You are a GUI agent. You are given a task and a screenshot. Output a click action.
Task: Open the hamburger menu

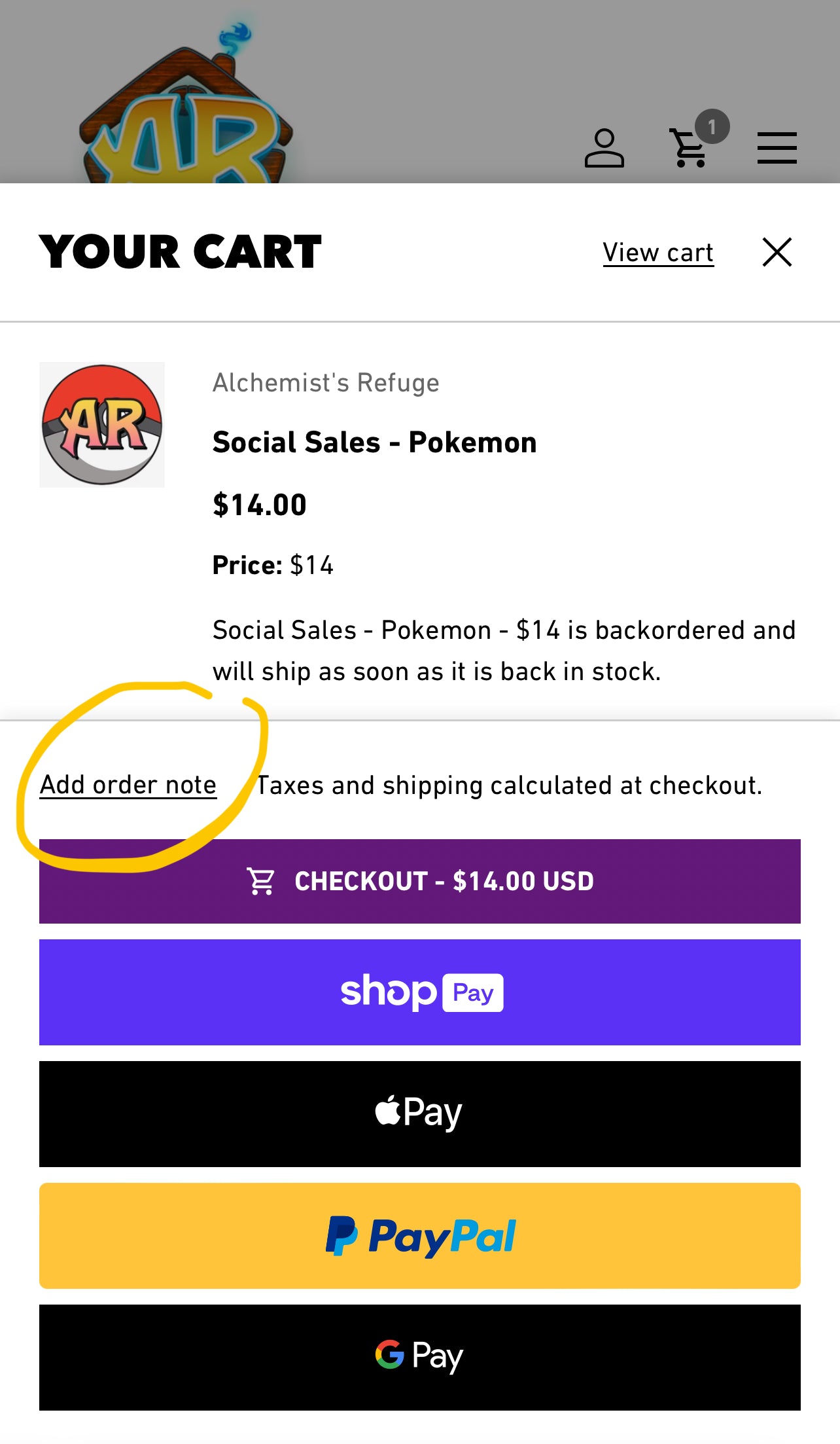[777, 148]
